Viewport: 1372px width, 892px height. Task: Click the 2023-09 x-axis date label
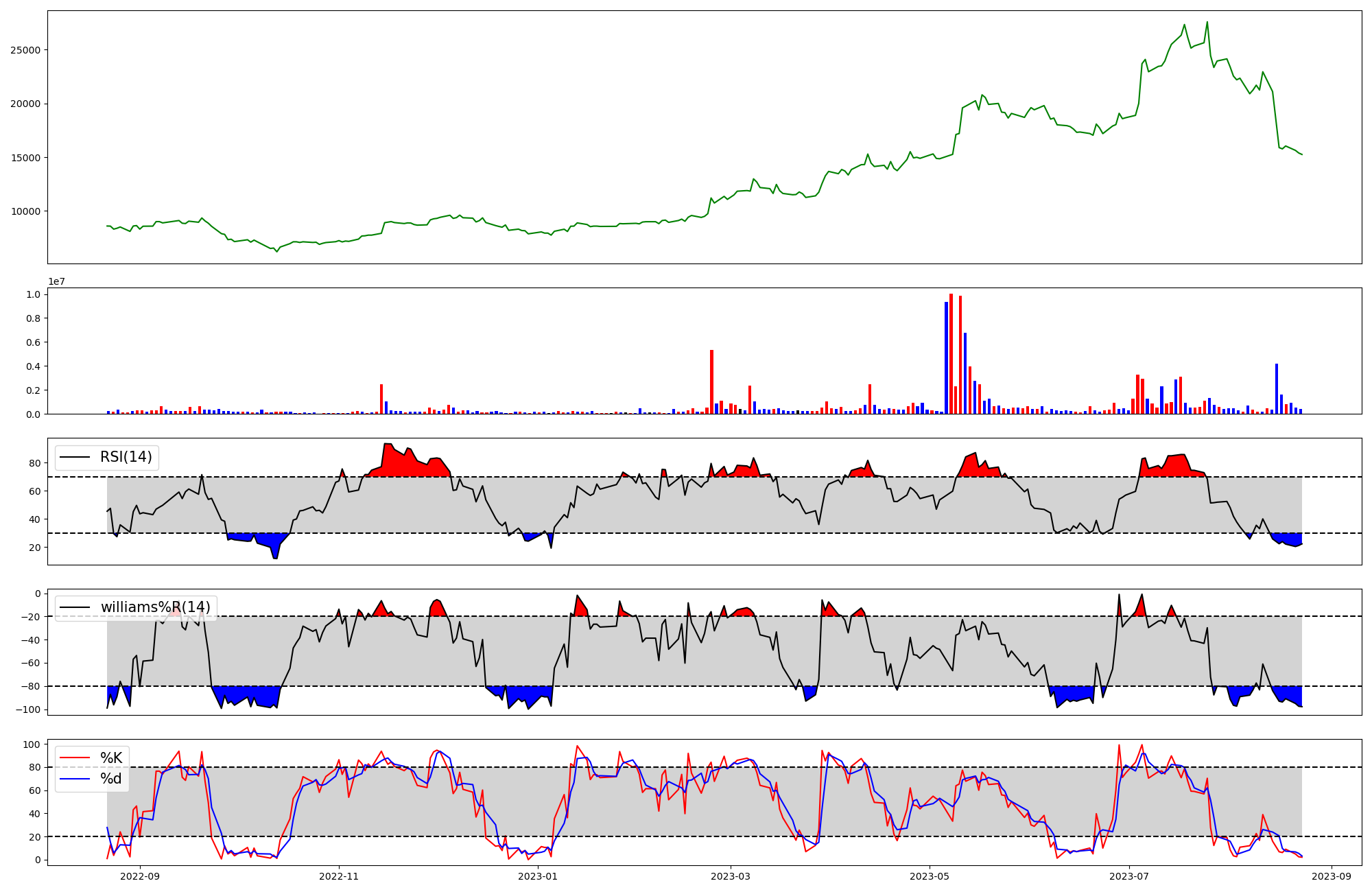tap(1332, 876)
